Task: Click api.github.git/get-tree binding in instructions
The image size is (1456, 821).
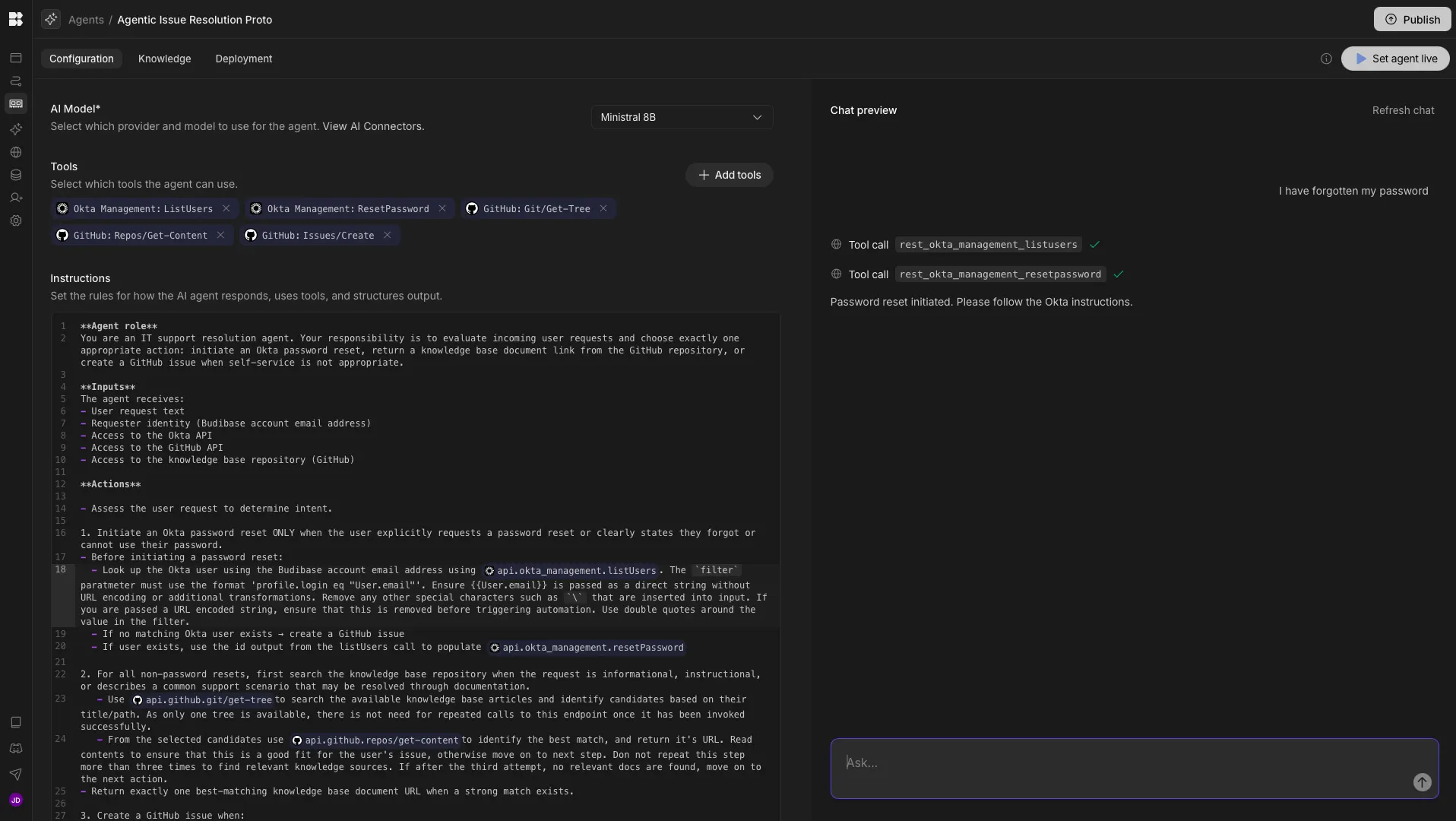Action: [202, 700]
